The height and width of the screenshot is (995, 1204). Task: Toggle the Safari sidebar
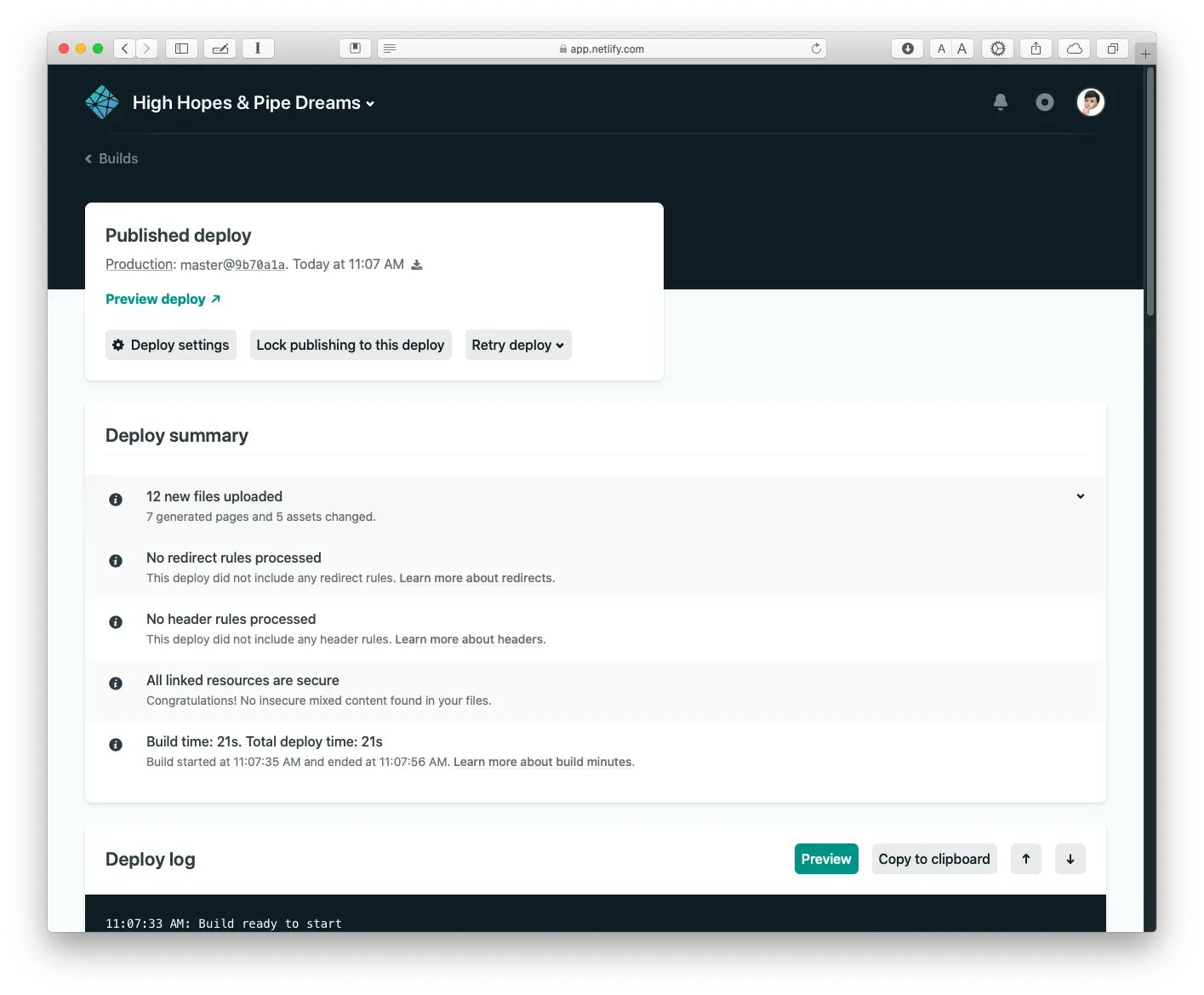[182, 49]
